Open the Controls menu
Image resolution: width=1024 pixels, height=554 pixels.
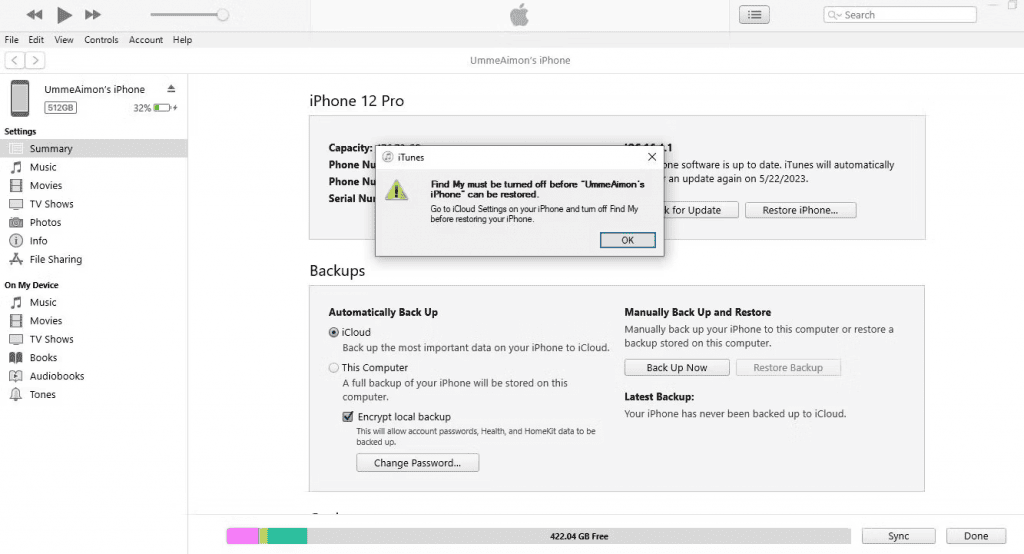101,40
